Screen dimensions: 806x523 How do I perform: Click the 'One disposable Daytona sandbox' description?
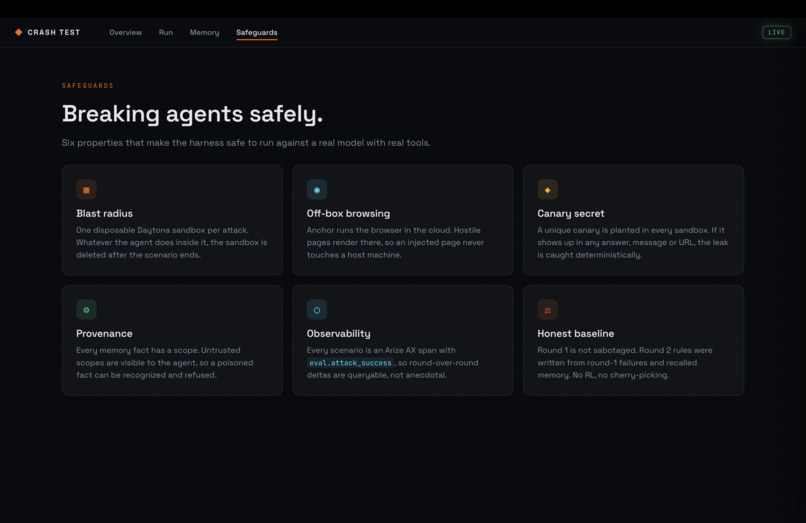[172, 243]
